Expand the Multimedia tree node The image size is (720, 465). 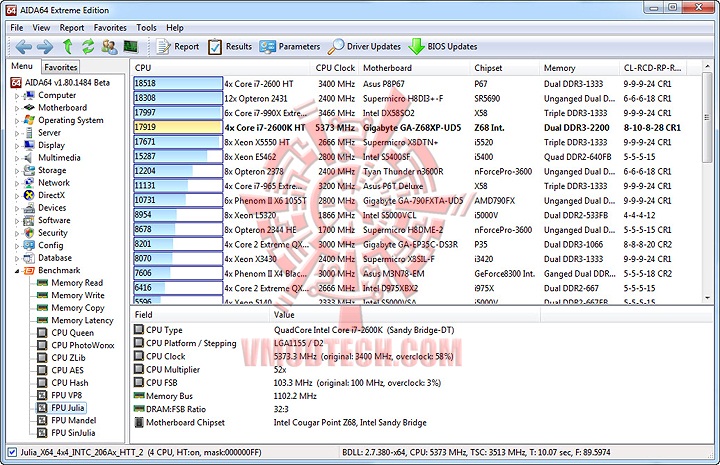[x=17, y=158]
